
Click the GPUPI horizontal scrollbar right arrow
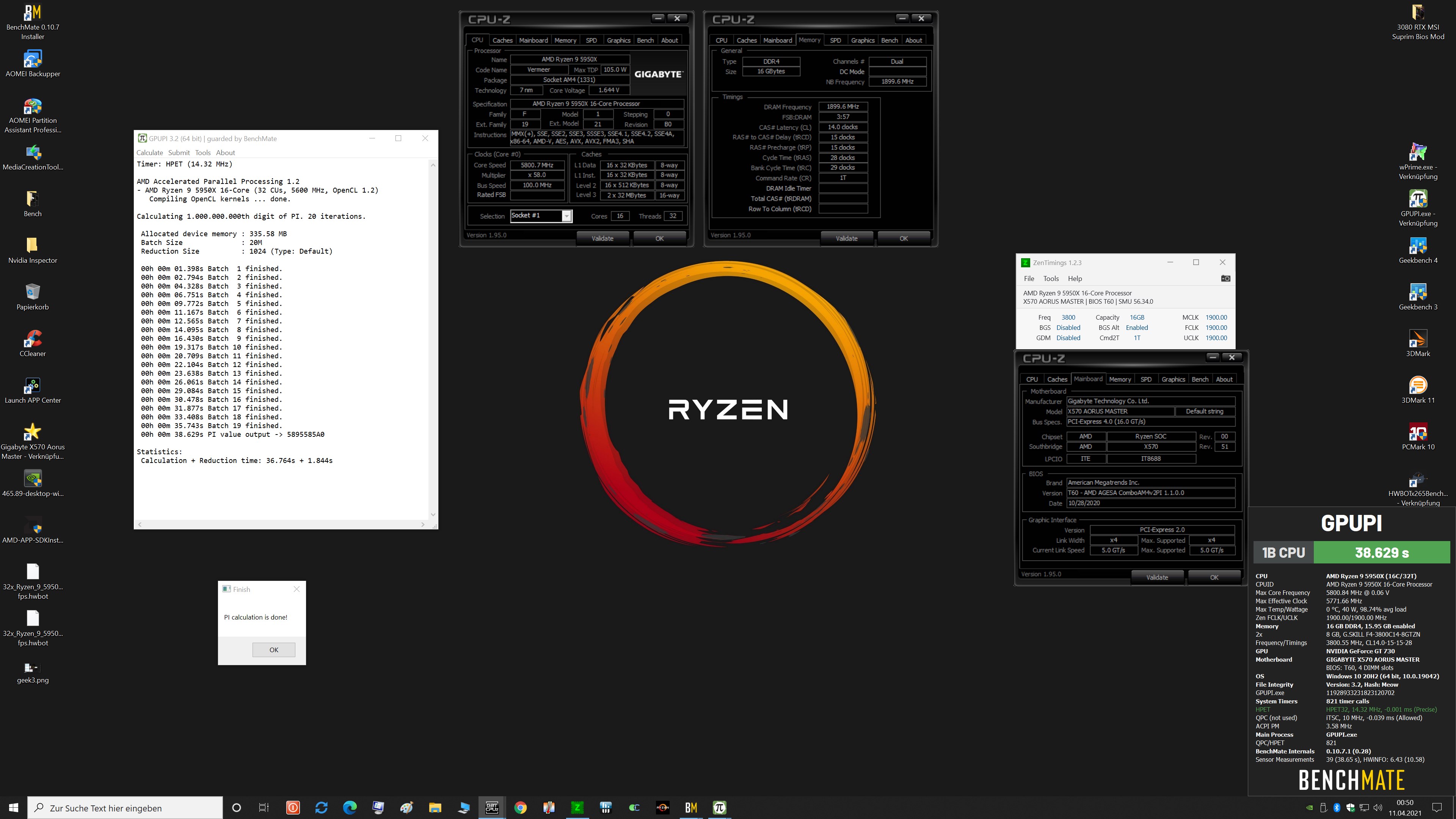point(423,524)
